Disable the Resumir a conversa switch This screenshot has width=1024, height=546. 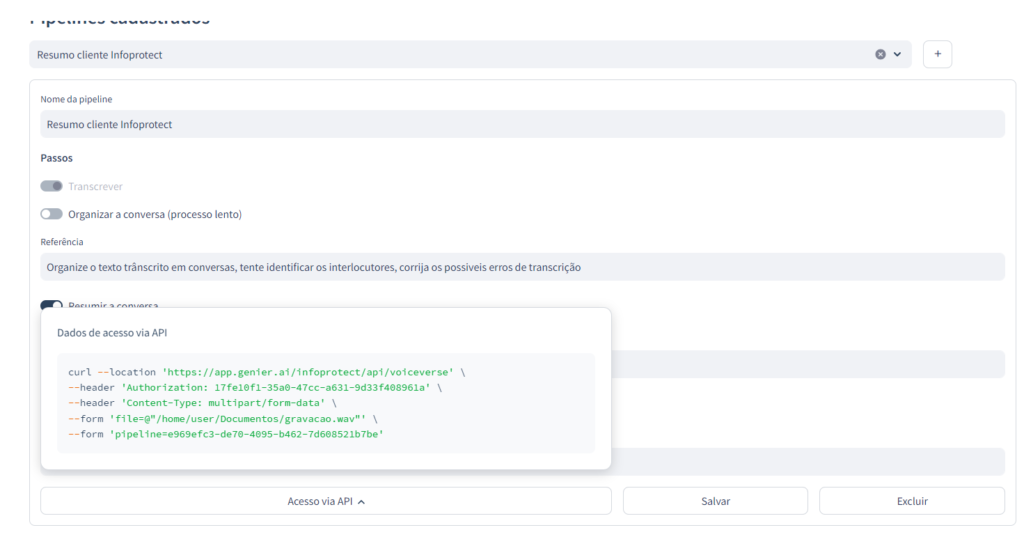click(x=51, y=304)
